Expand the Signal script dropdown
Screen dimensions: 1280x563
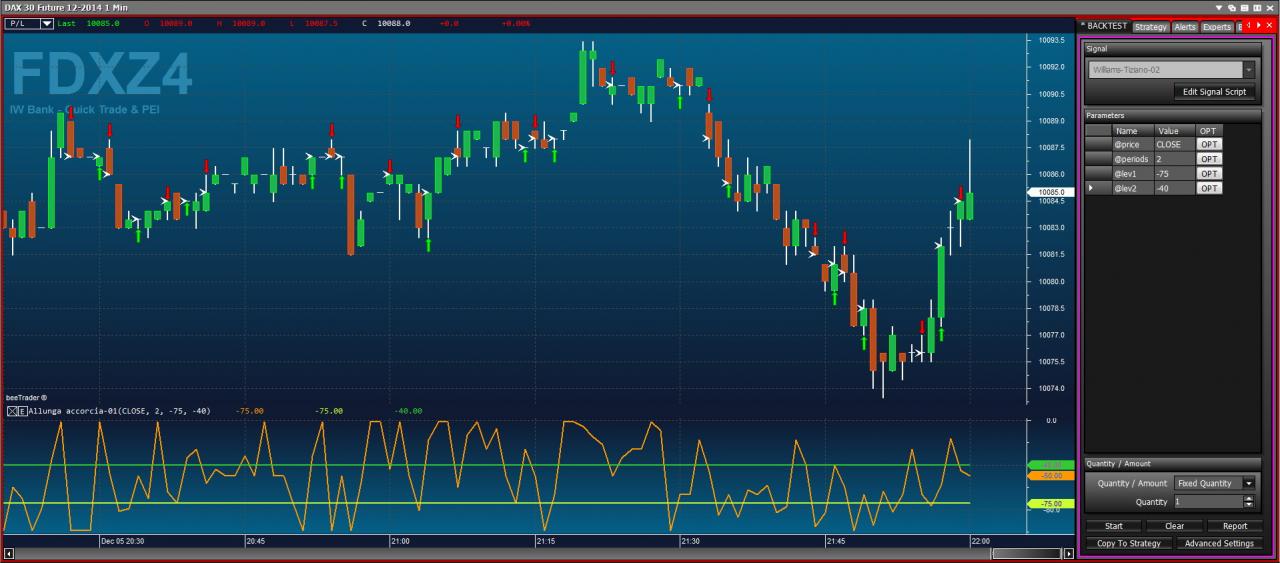(x=1248, y=70)
